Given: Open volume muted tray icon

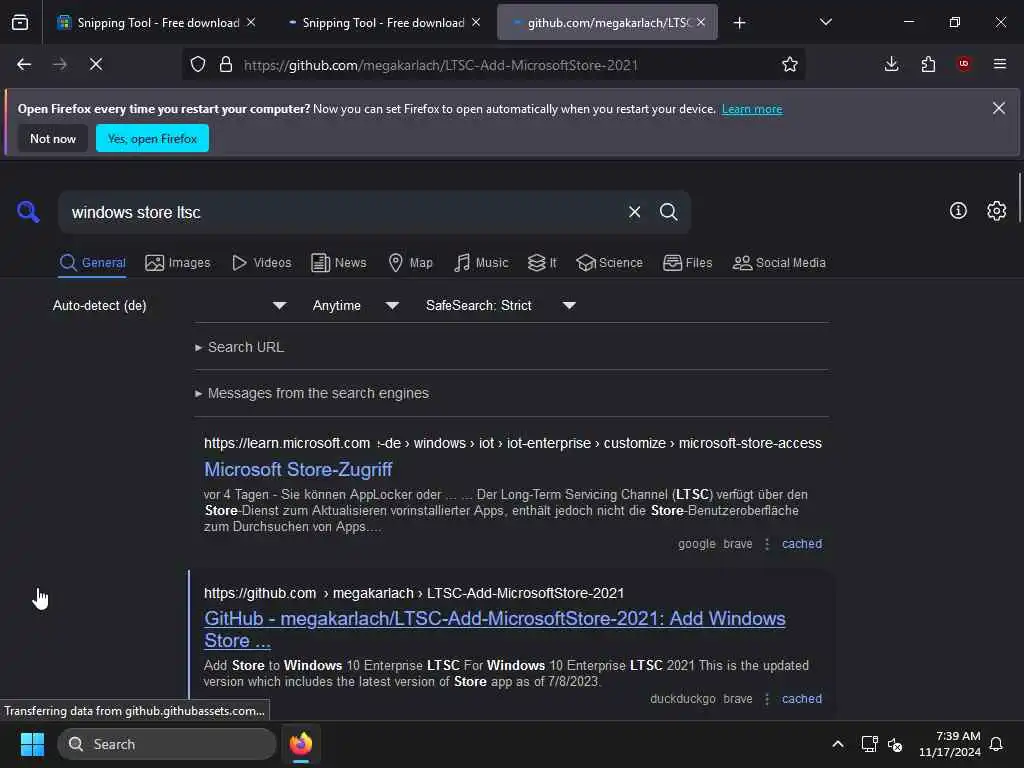Looking at the screenshot, I should 895,744.
